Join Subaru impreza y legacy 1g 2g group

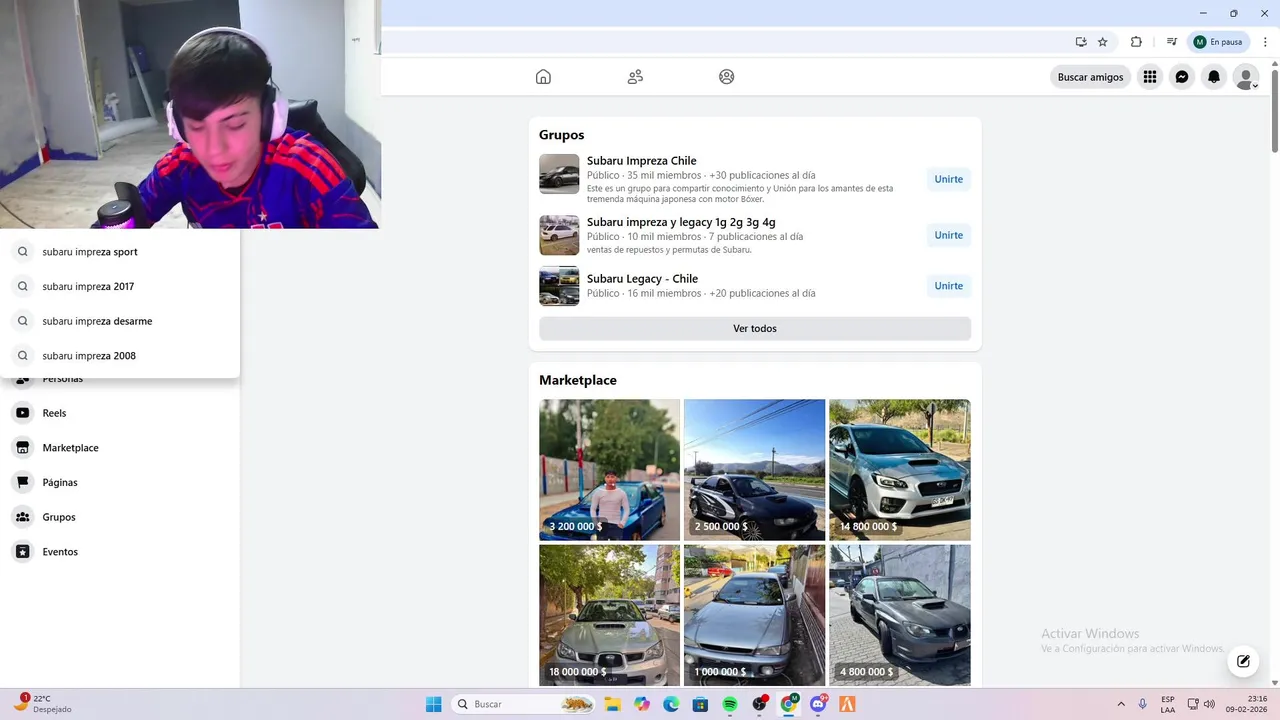[x=948, y=236]
